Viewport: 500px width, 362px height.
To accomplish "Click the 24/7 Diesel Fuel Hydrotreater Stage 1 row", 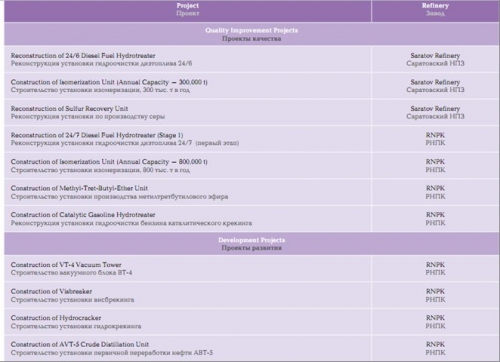I will coord(252,139).
